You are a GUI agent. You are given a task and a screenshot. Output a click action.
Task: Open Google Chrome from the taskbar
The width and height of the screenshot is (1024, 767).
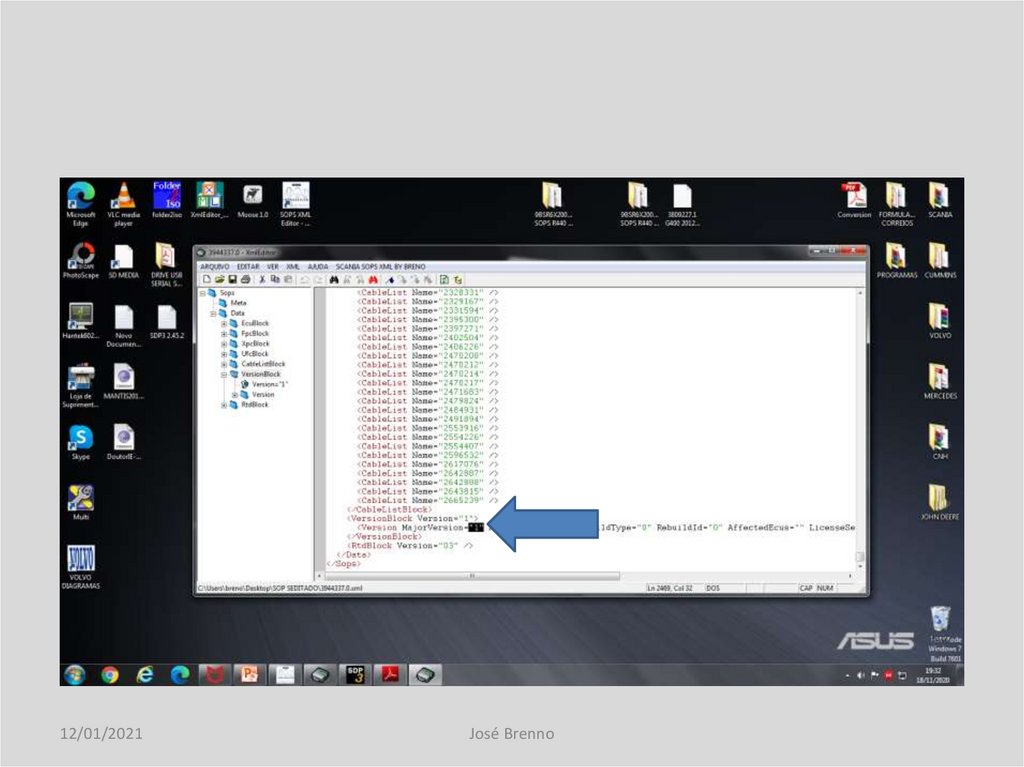(110, 674)
